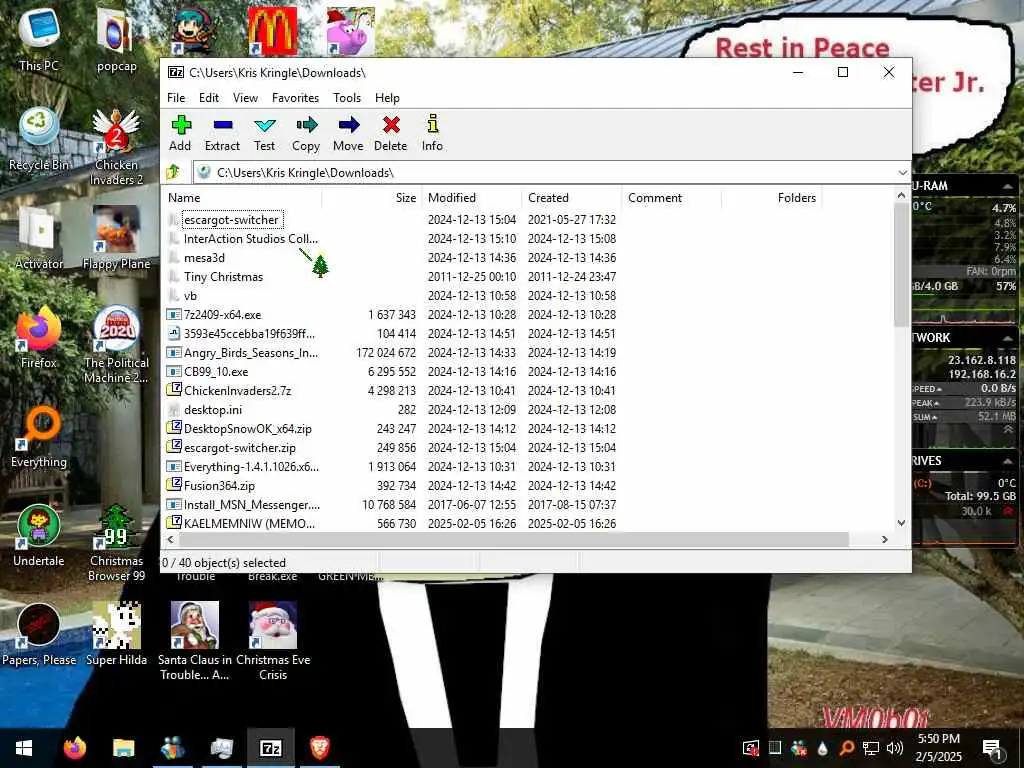Click the Extract toolbar icon
The width and height of the screenshot is (1024, 768).
(222, 133)
